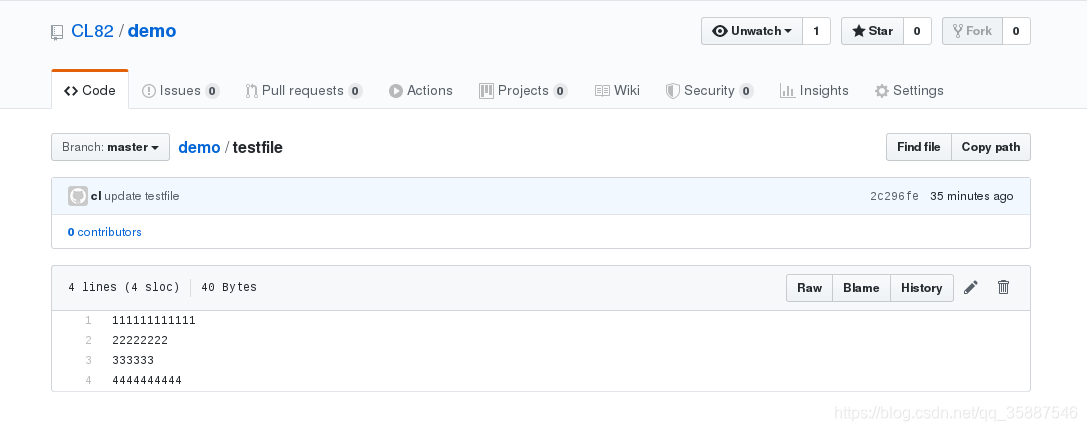Screen dimensions: 1087x431
Task: Open the Projects tab
Action: click(523, 91)
